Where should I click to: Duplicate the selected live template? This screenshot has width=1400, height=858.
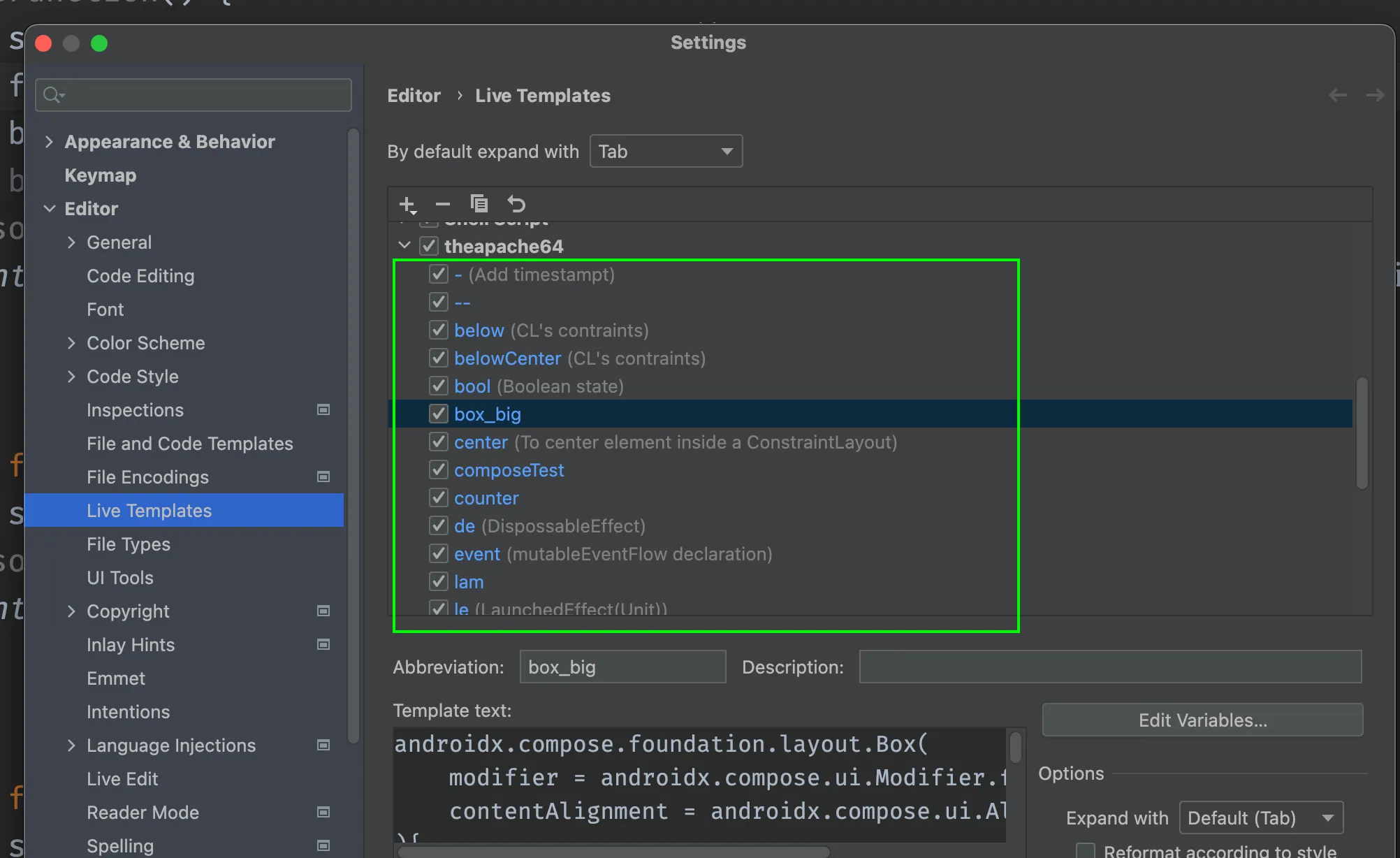click(479, 204)
